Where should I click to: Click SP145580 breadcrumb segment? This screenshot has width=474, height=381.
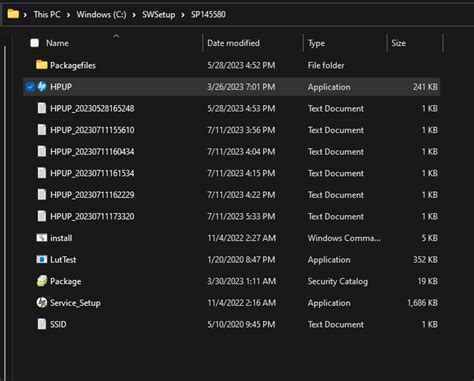pos(208,15)
